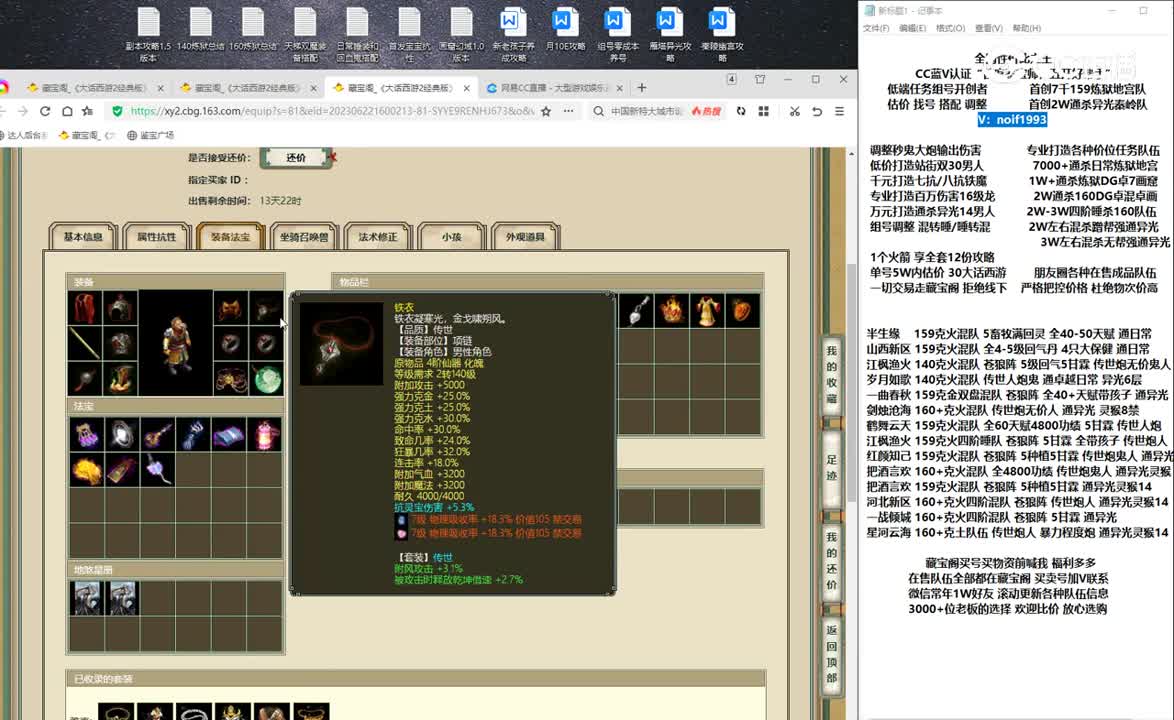
Task: Open the 组号零成本养号 Word document
Action: click(x=618, y=34)
